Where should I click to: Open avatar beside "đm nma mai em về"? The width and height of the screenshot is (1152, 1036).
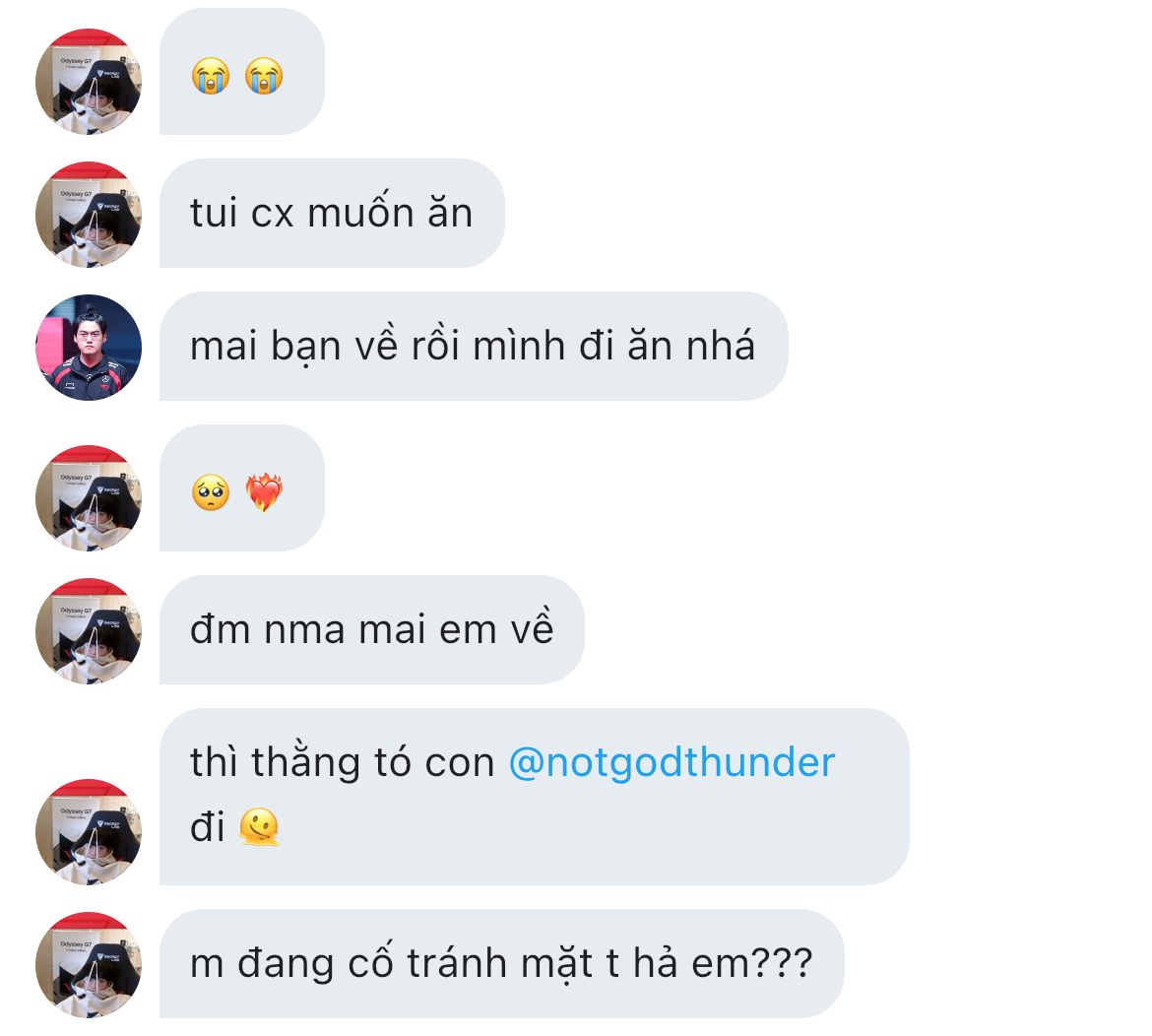tap(89, 631)
